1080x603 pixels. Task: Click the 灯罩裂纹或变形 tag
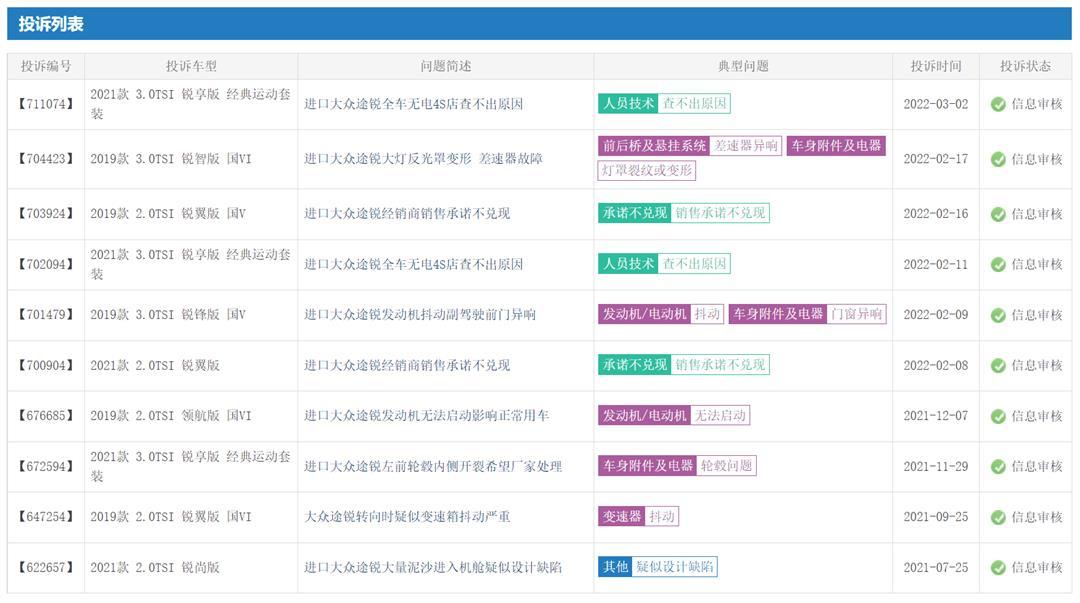click(646, 171)
